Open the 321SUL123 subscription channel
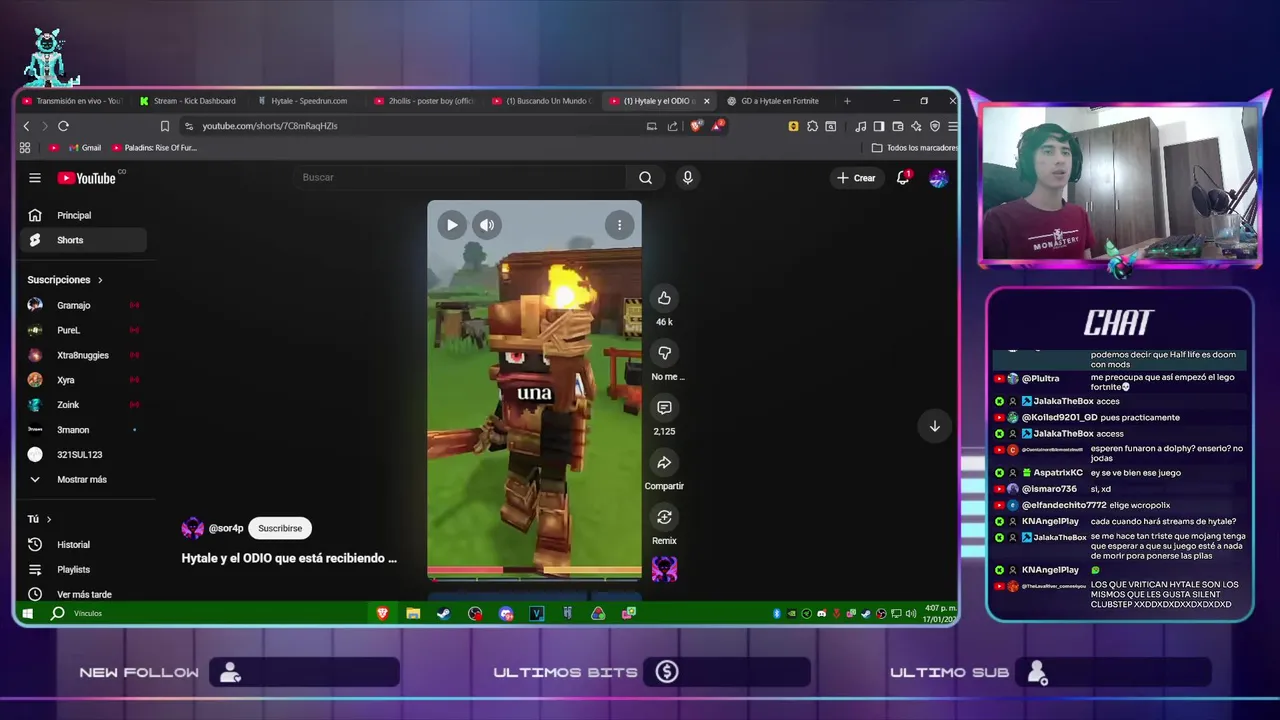 (x=83, y=455)
